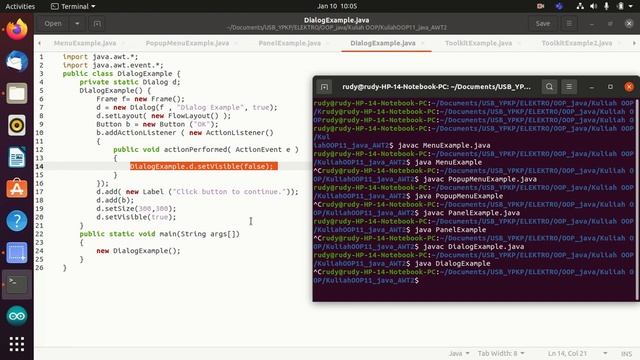640x360 pixels.
Task: Open Firefox from the dock
Action: pyautogui.click(x=17, y=29)
